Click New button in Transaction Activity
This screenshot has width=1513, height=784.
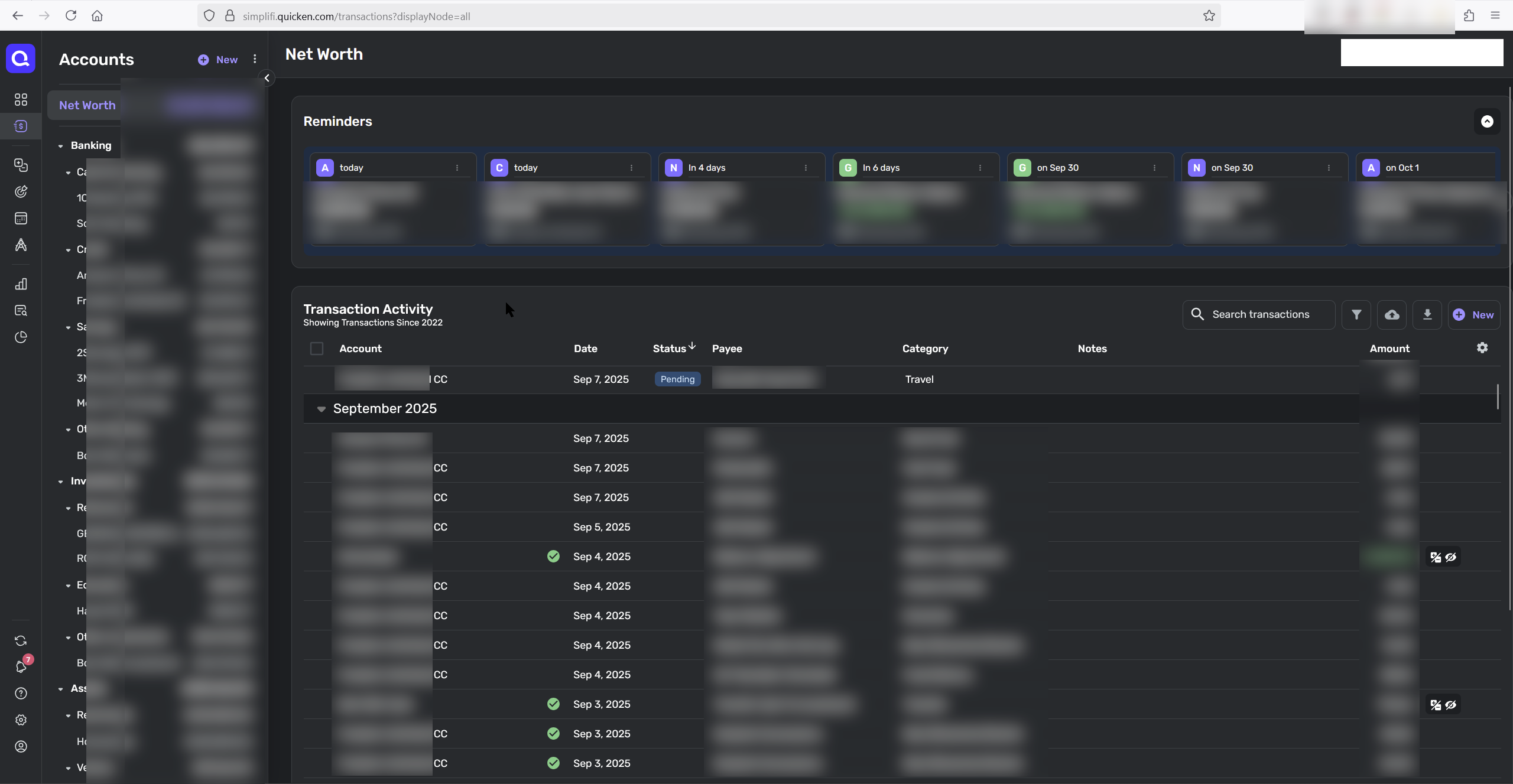click(1473, 315)
